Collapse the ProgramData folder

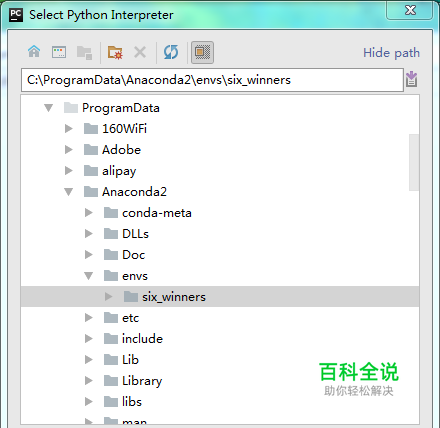click(x=49, y=108)
